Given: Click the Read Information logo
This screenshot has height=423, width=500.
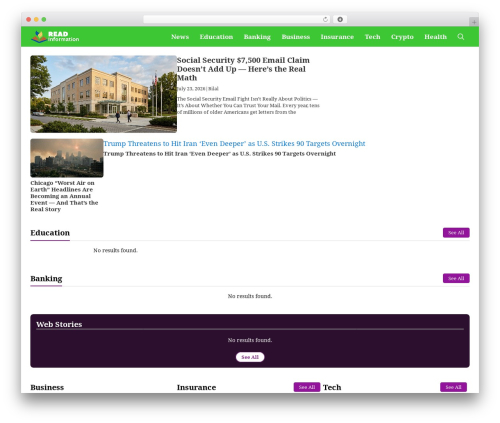Looking at the screenshot, I should click(x=55, y=37).
